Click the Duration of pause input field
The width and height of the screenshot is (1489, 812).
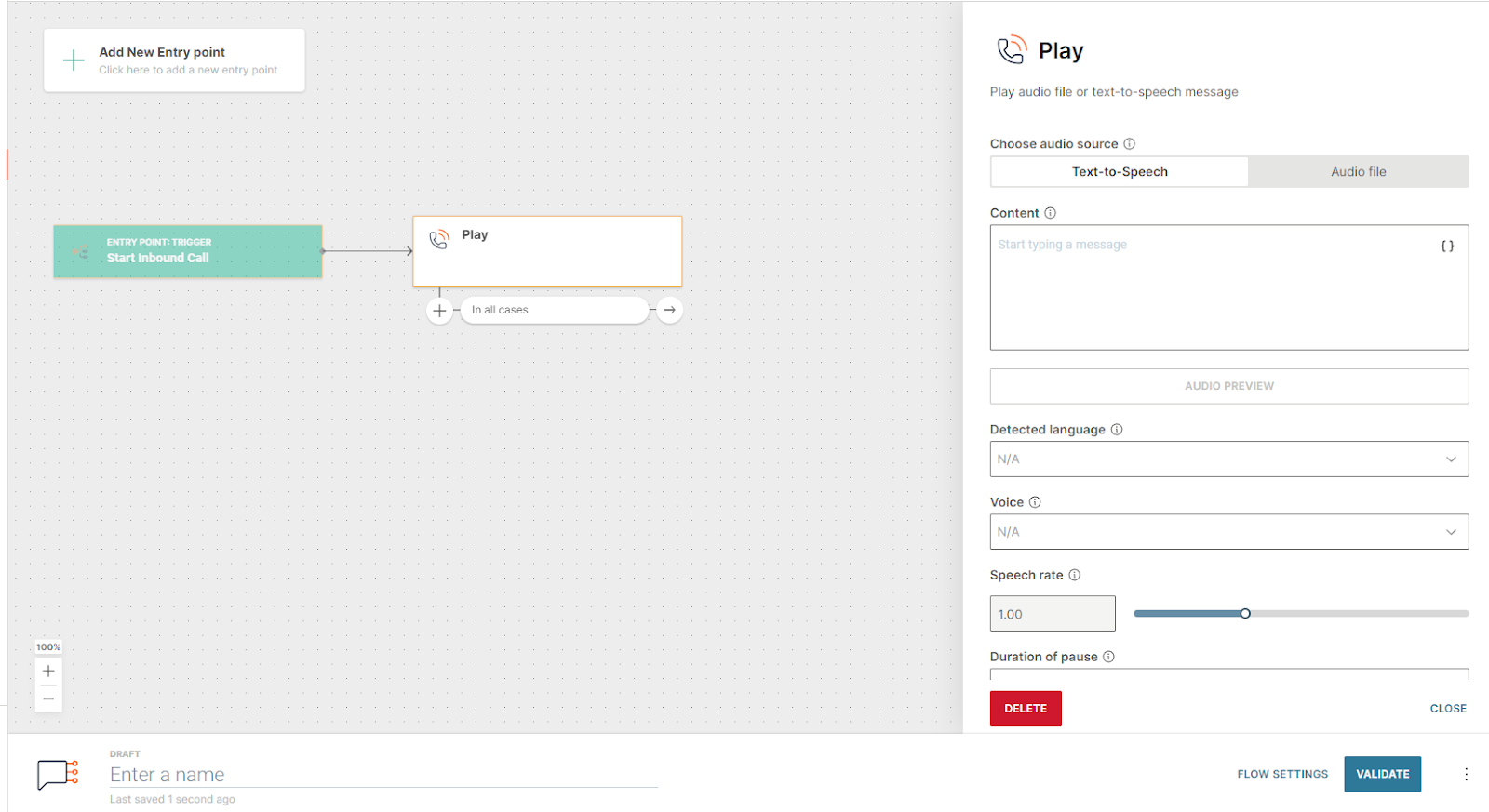pos(1229,674)
